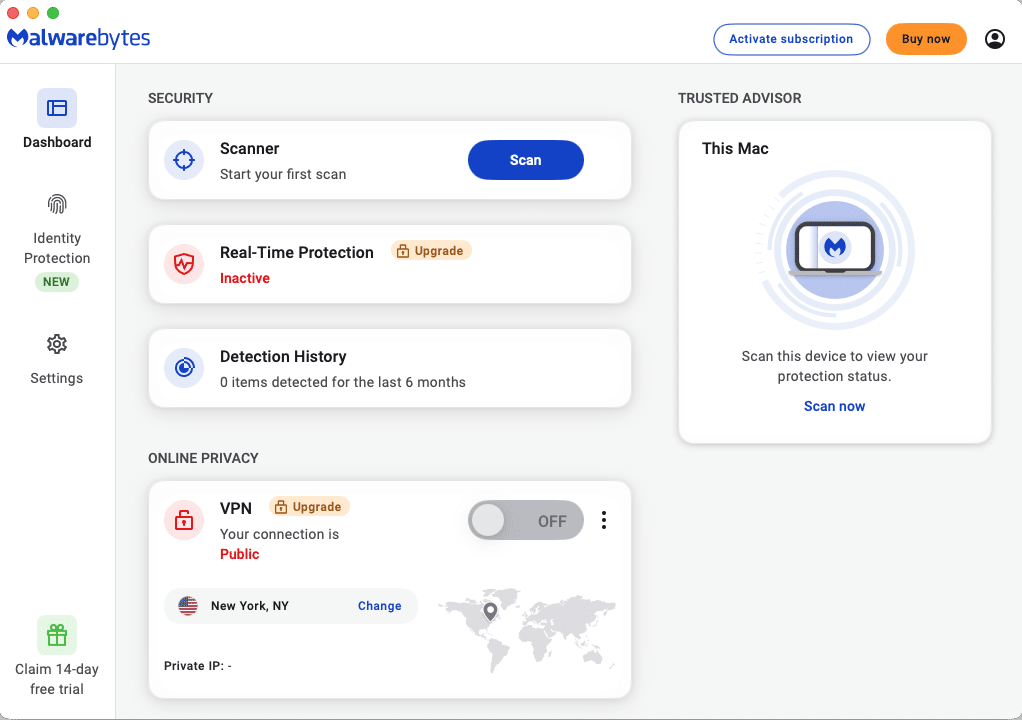1022x720 pixels.
Task: Click the This Mac heading
Action: (x=735, y=149)
